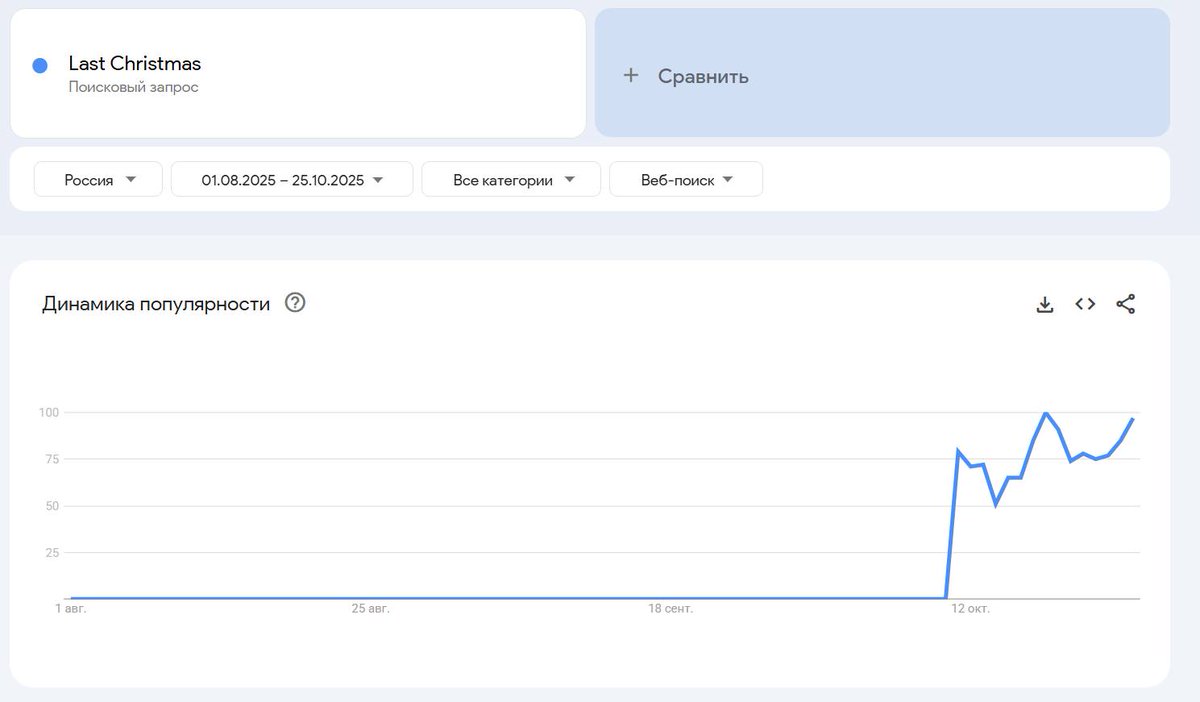Share the popularity chart
The image size is (1200, 702).
coord(1125,304)
